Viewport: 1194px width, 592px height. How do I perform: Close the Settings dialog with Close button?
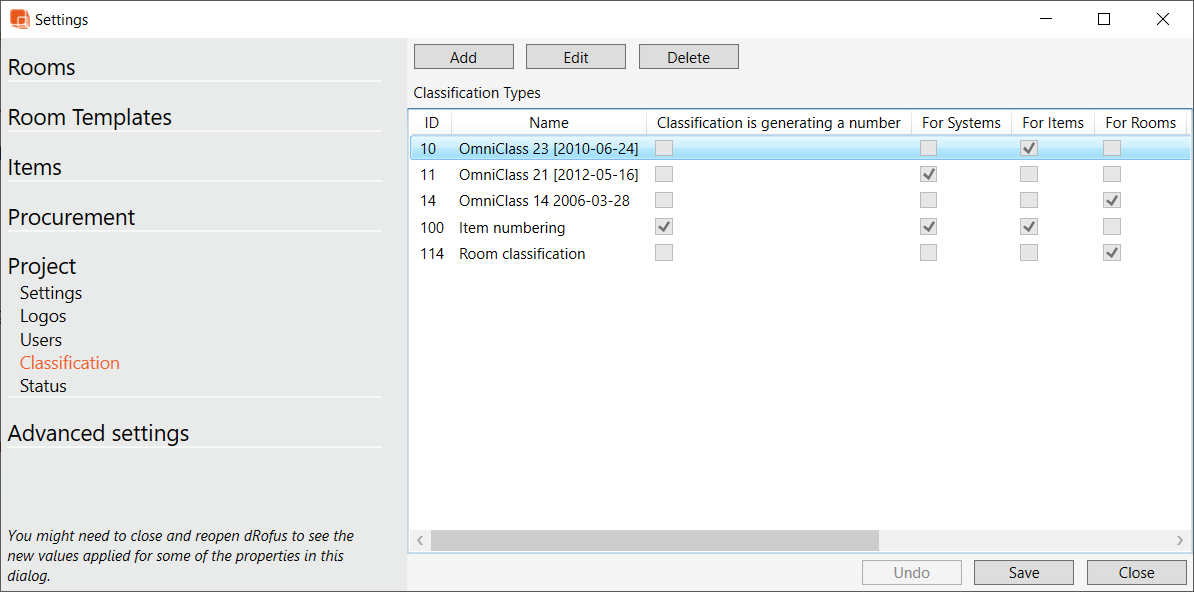point(1137,573)
